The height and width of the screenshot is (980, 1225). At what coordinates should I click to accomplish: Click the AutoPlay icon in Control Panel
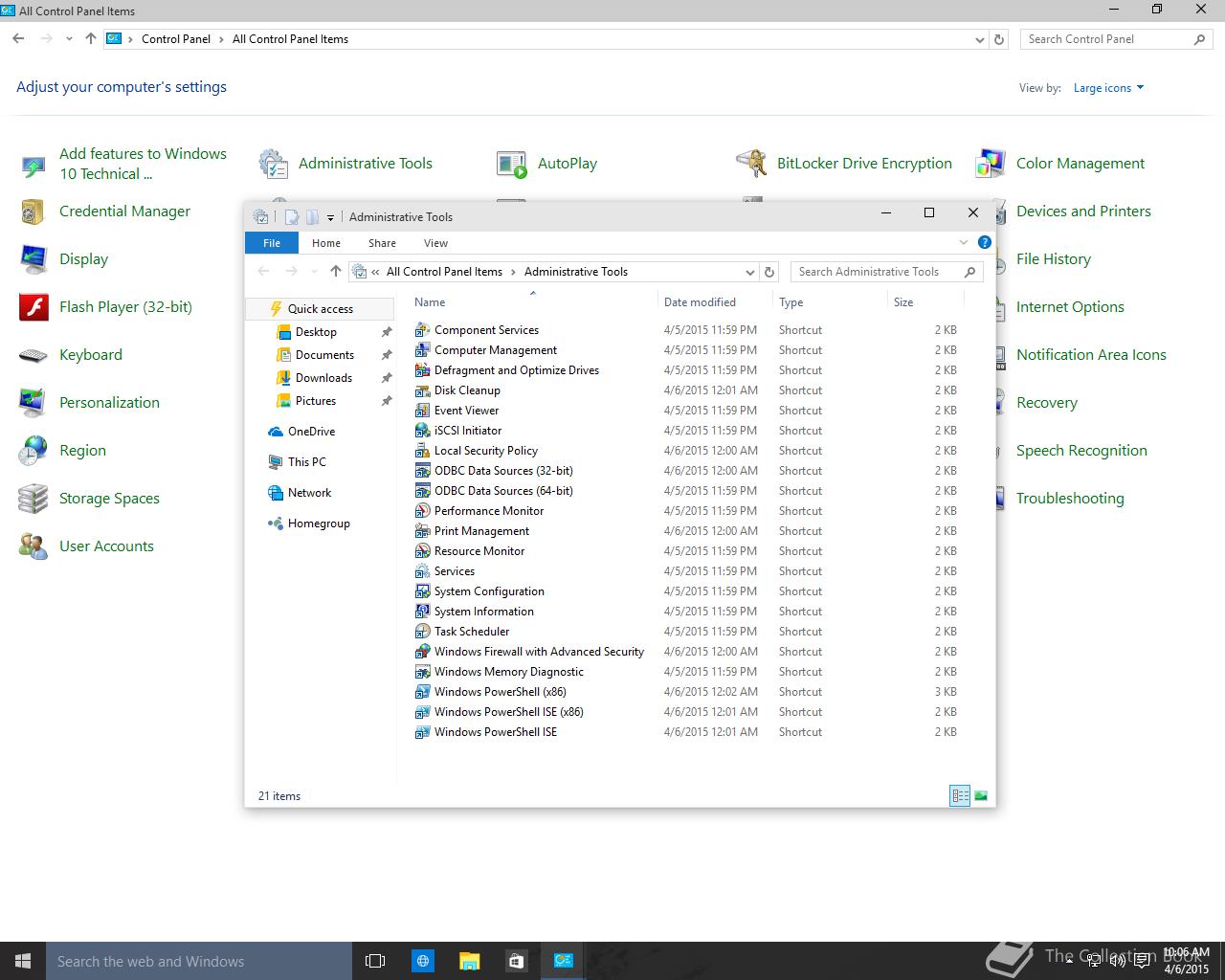click(x=512, y=164)
